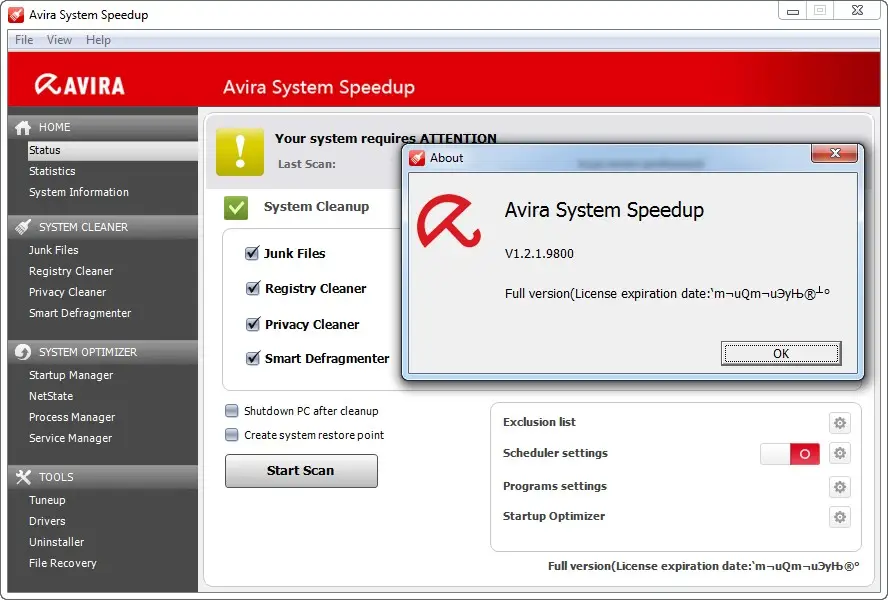Click the HOME section header
Screen dimensions: 888x600
[103, 127]
